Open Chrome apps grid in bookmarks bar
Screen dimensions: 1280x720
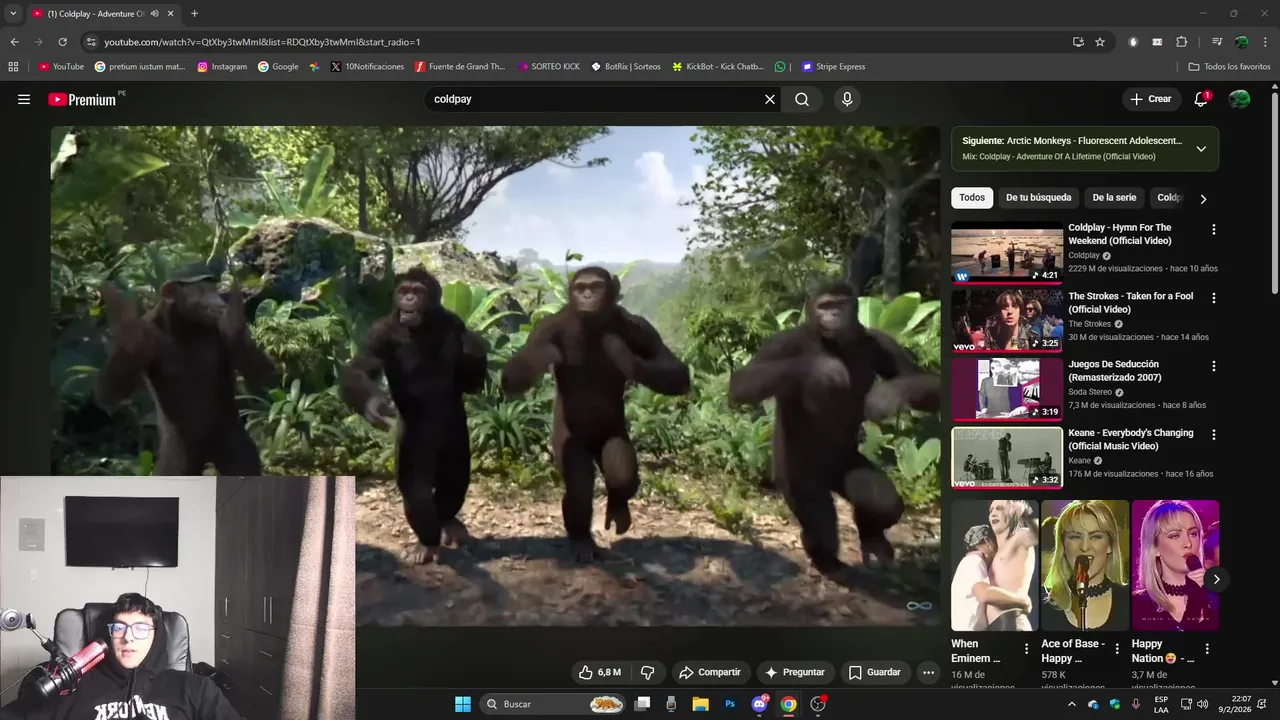pos(13,67)
